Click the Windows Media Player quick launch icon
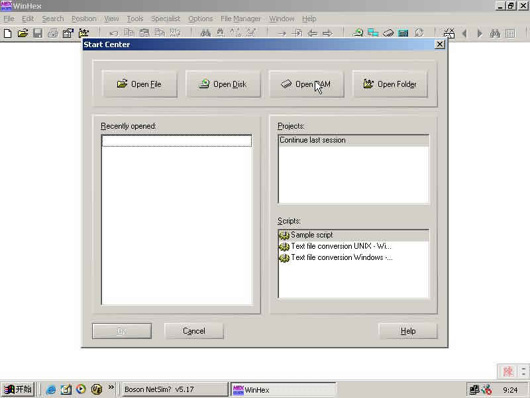This screenshot has width=530, height=398. [x=81, y=389]
